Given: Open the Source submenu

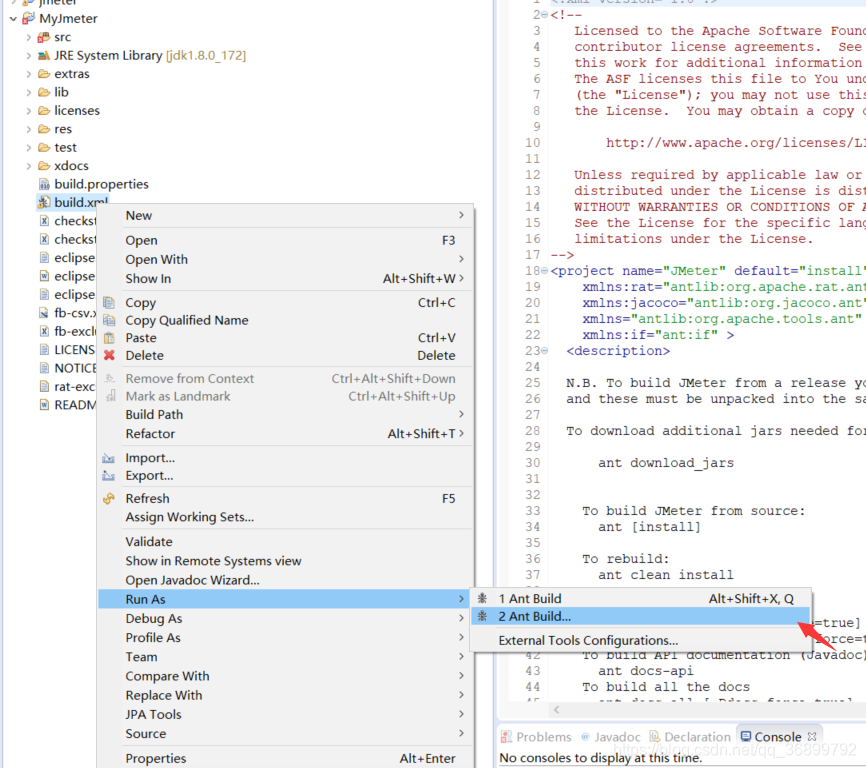Looking at the screenshot, I should 286,734.
